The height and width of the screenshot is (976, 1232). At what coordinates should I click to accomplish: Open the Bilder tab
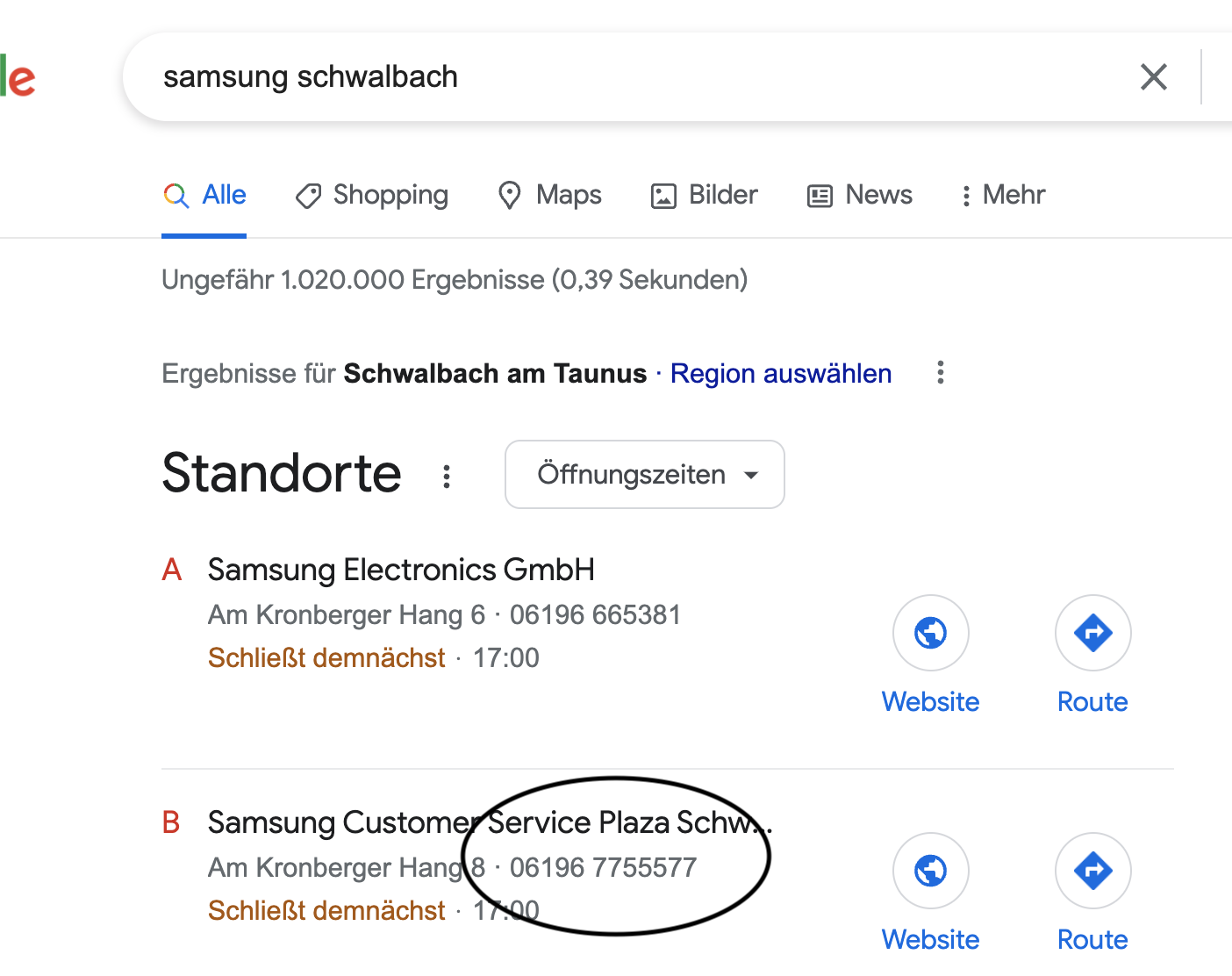point(704,195)
